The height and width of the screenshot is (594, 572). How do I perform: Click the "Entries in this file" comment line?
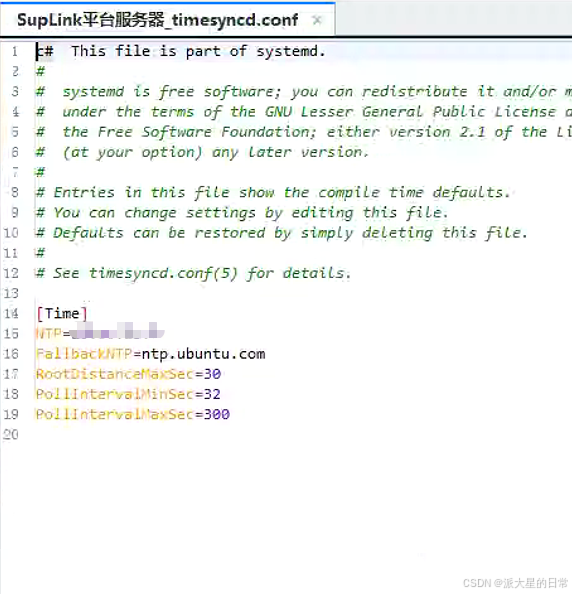(x=273, y=192)
